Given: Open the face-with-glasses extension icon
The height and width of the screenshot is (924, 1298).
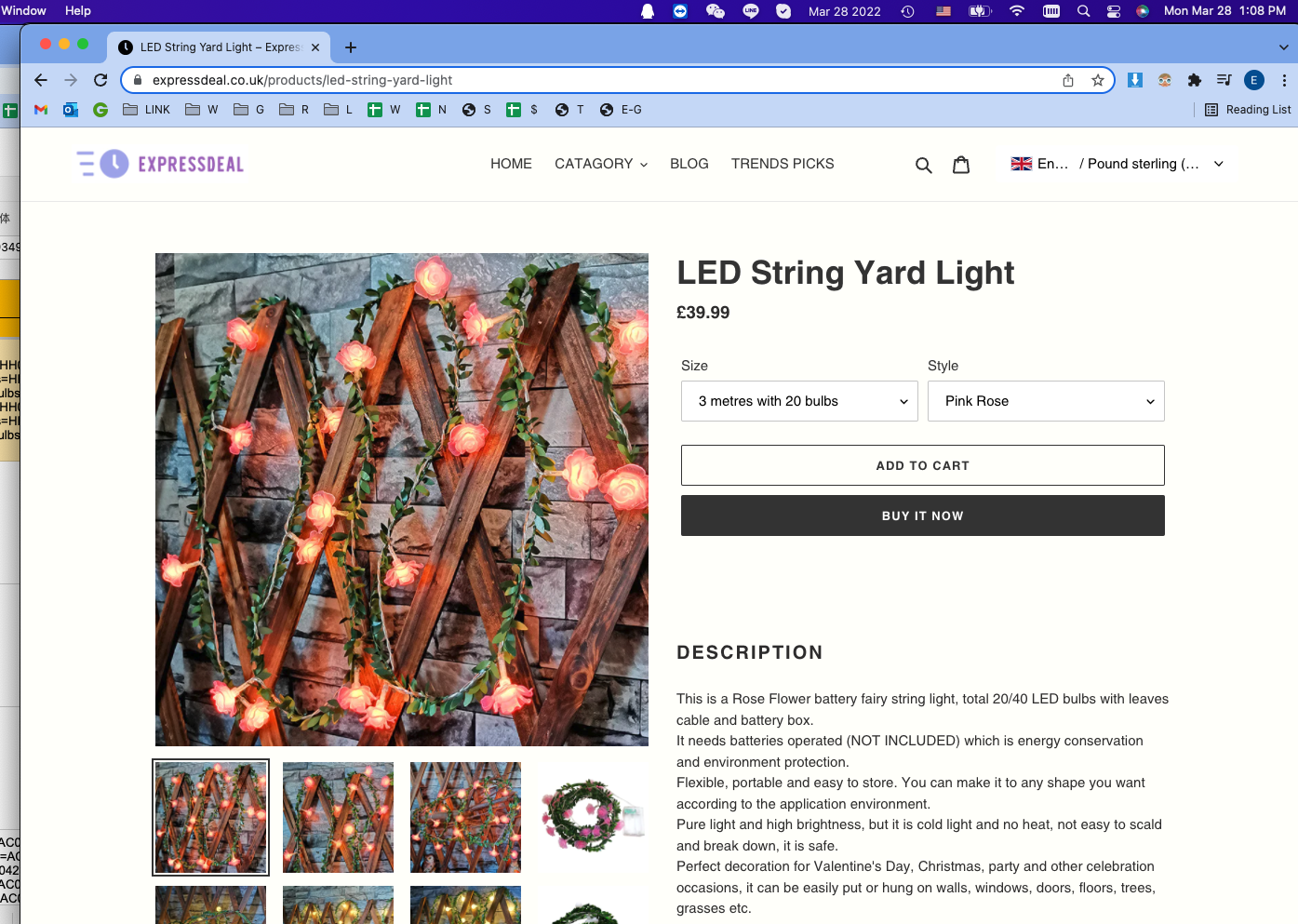Looking at the screenshot, I should (x=1165, y=80).
